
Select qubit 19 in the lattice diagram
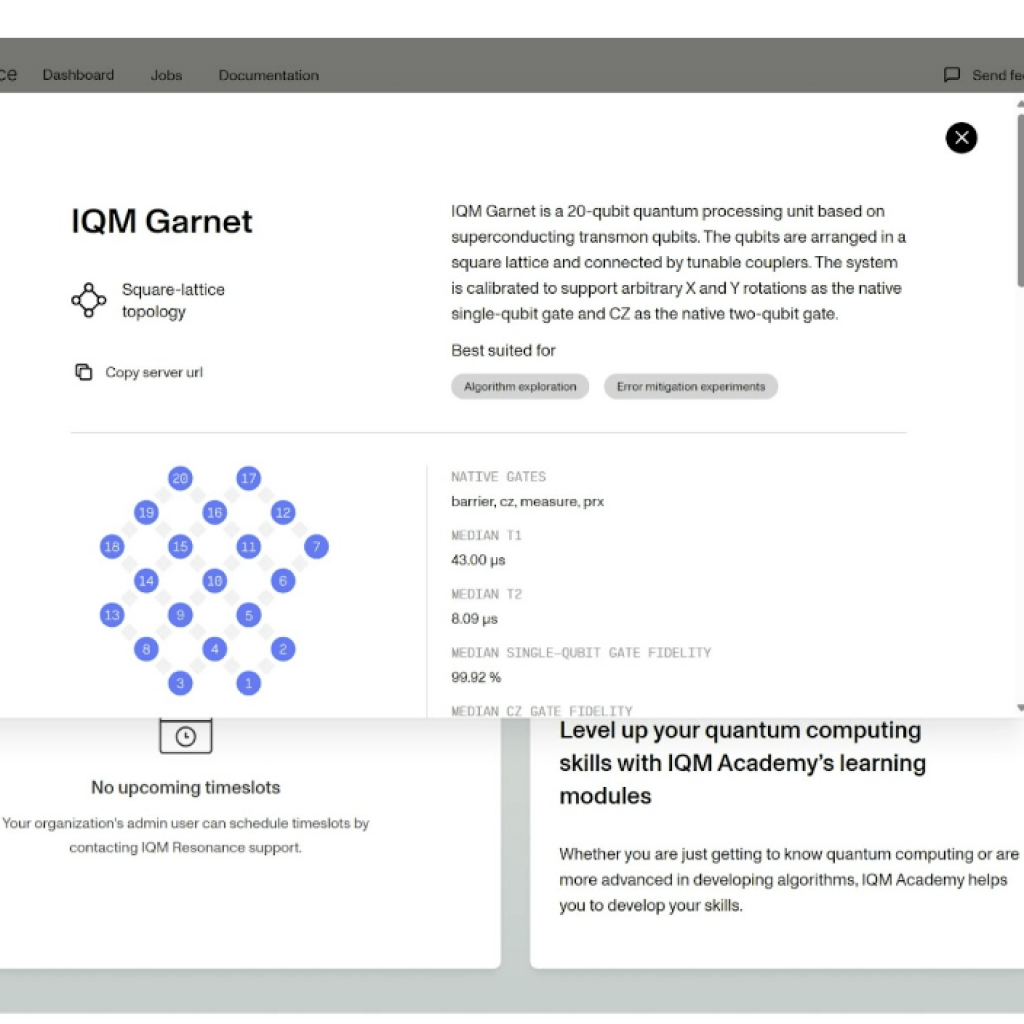(x=146, y=512)
